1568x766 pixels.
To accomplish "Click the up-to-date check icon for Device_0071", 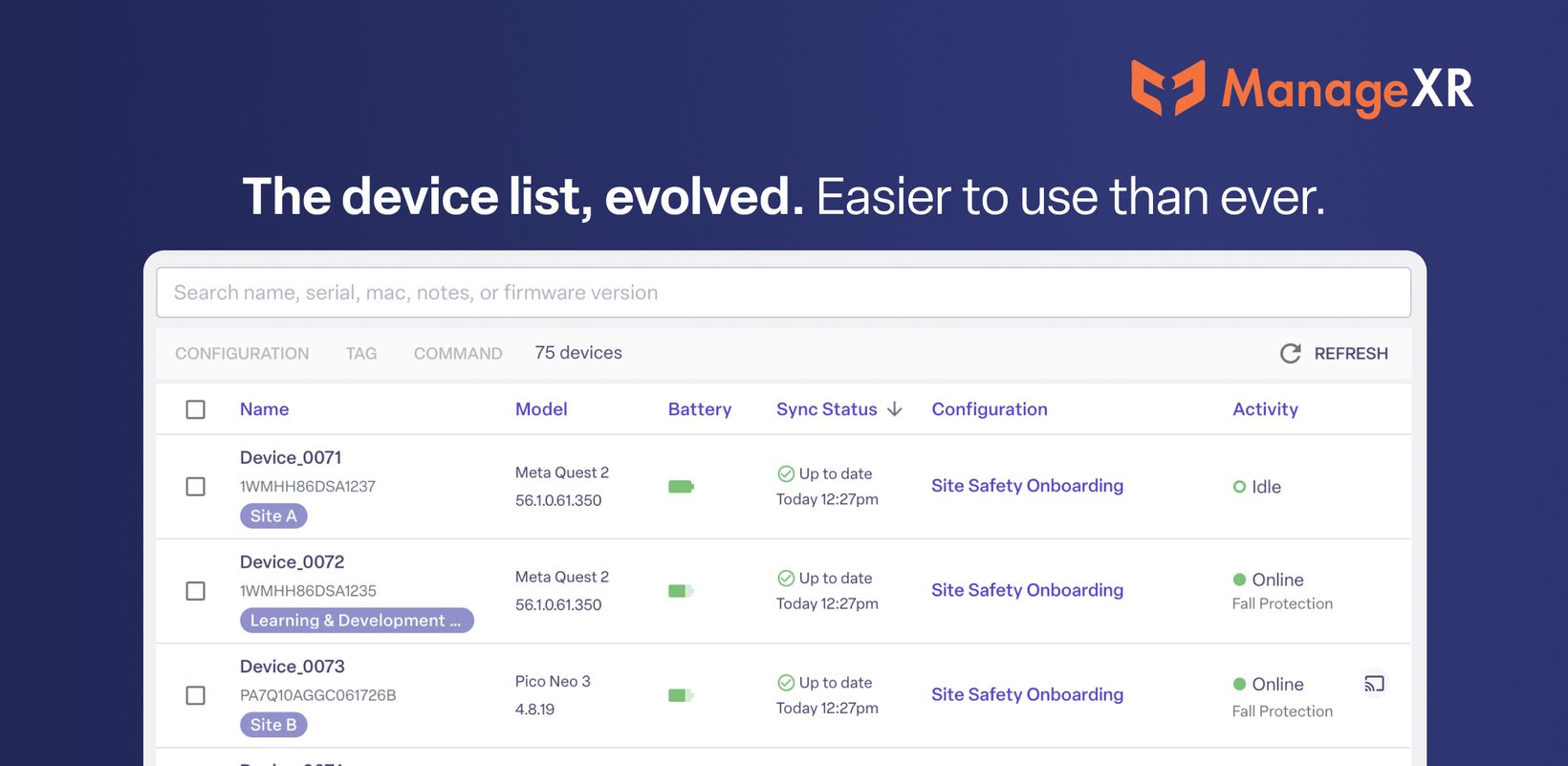I will 786,473.
